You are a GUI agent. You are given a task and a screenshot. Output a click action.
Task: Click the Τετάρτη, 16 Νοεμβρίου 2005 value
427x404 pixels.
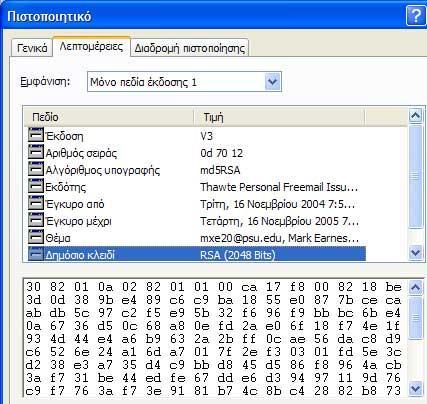[x=279, y=221]
